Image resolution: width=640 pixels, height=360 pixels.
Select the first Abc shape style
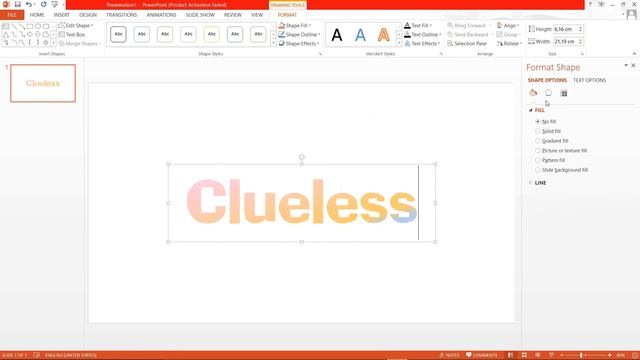(x=118, y=34)
